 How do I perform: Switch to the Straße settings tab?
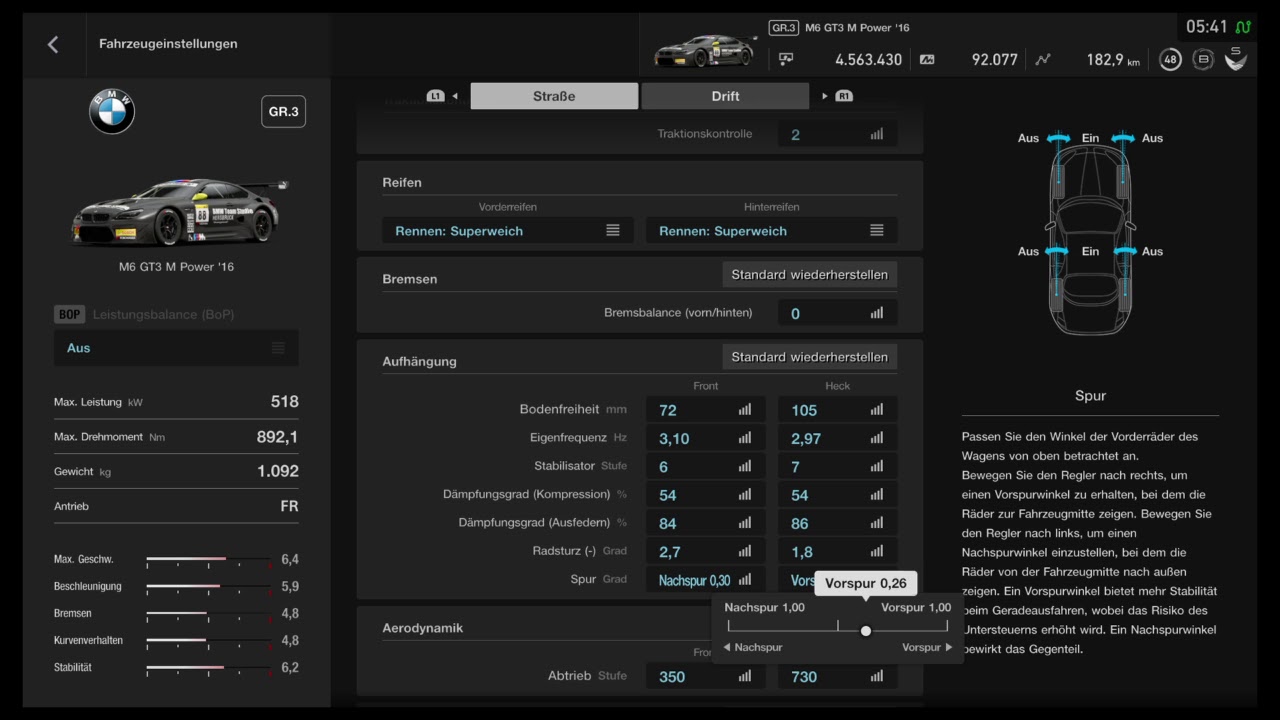coord(554,96)
